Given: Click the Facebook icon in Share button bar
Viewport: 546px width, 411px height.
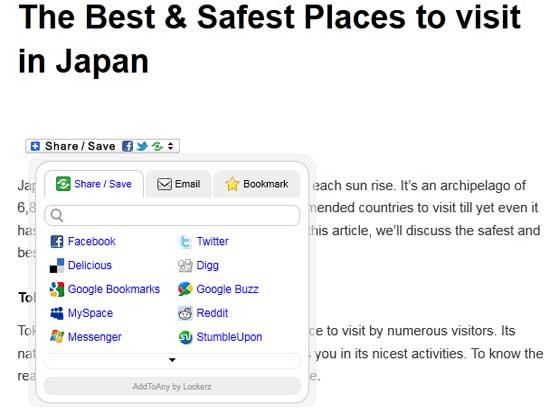Looking at the screenshot, I should 127,146.
